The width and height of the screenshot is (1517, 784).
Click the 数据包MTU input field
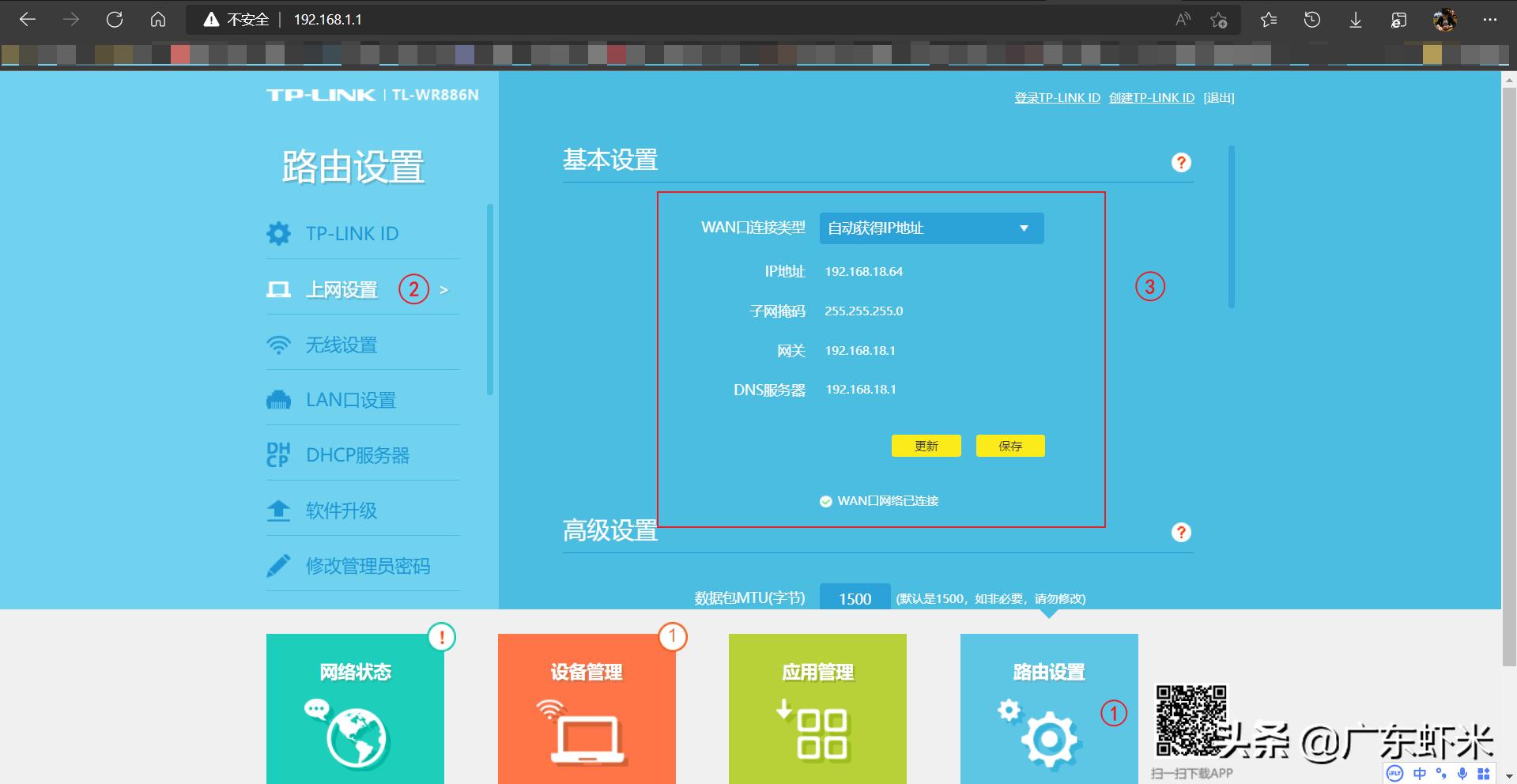coord(855,598)
